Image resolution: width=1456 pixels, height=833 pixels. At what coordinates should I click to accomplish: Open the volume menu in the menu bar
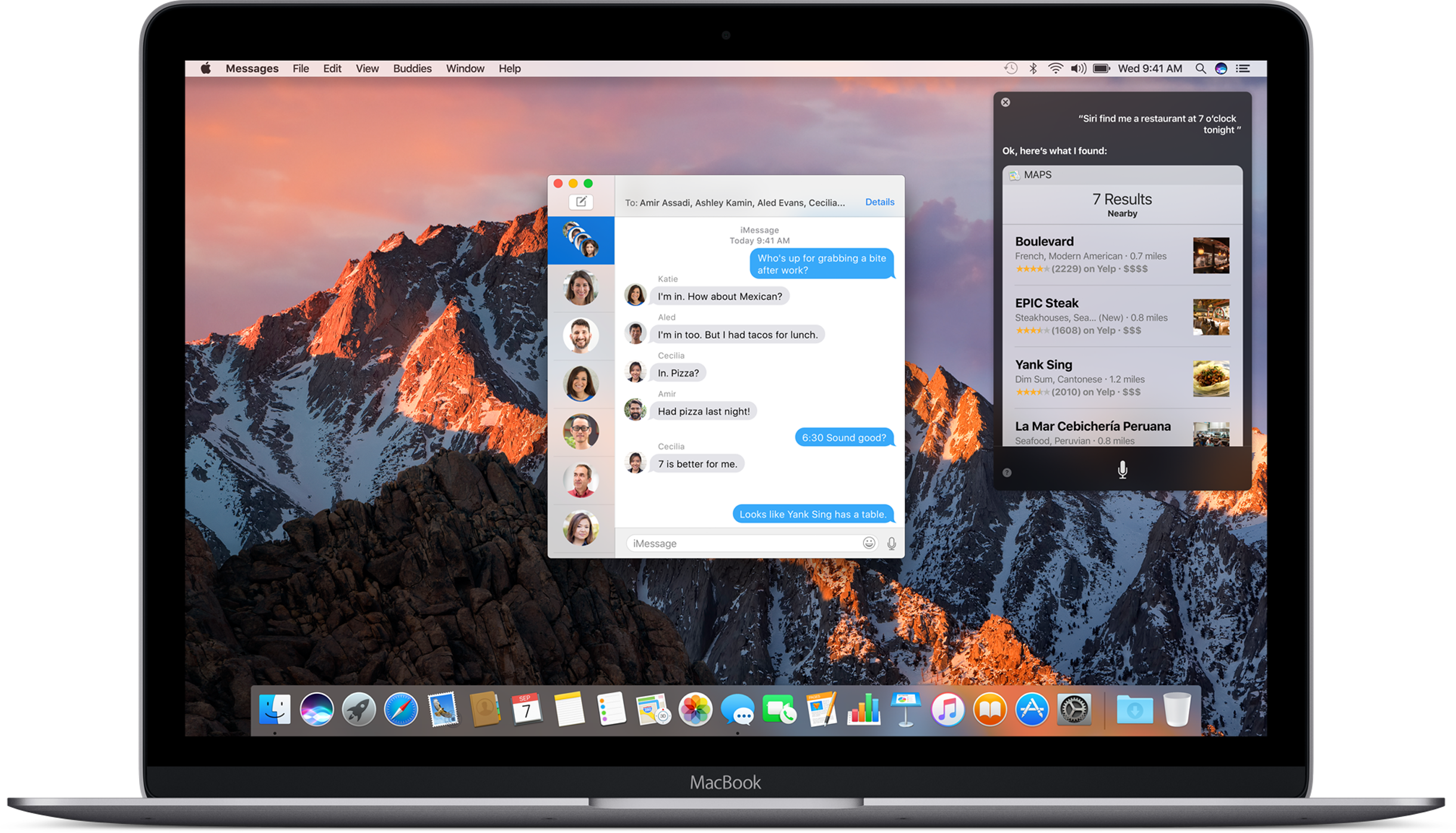click(x=1078, y=68)
